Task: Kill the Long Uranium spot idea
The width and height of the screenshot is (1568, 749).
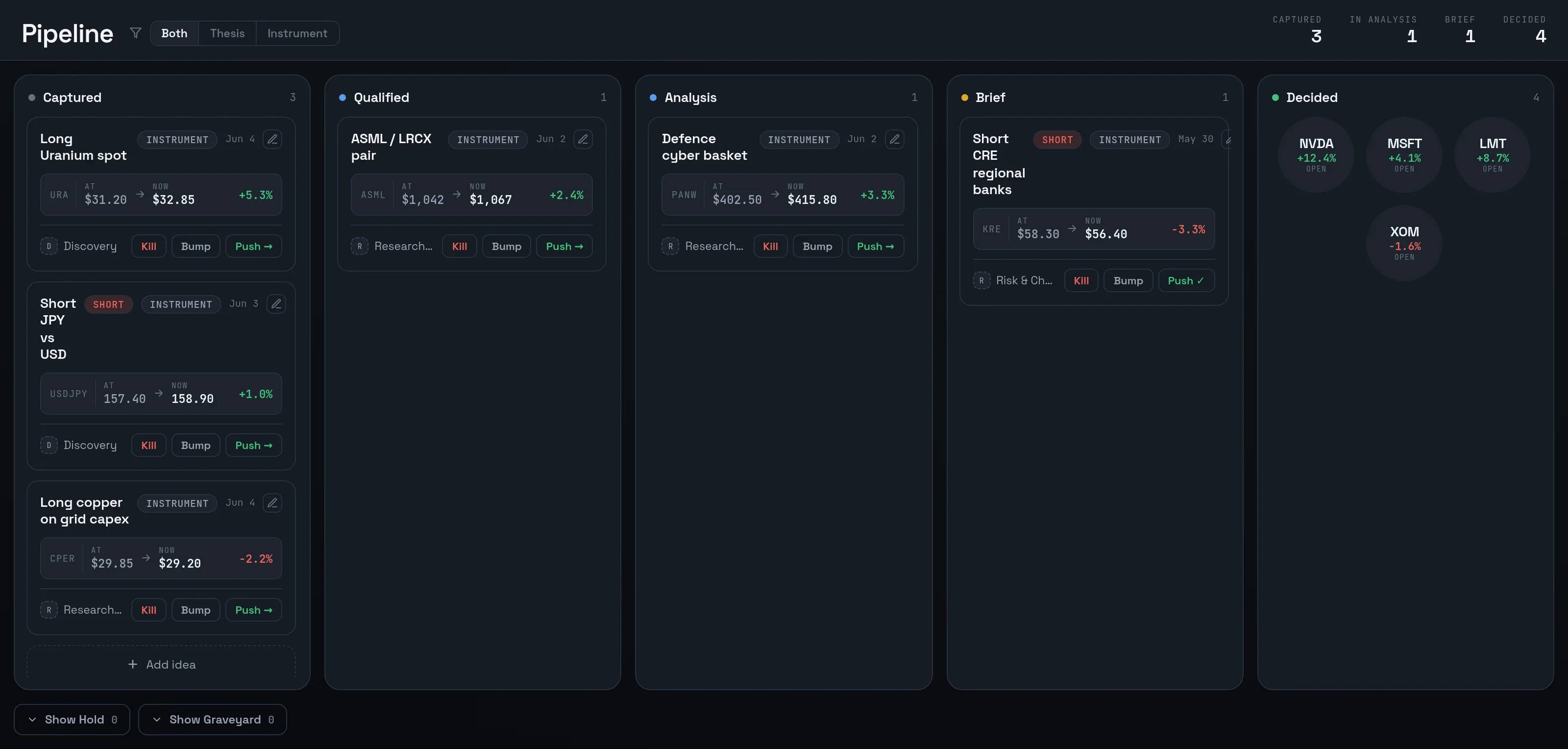Action: click(x=149, y=246)
